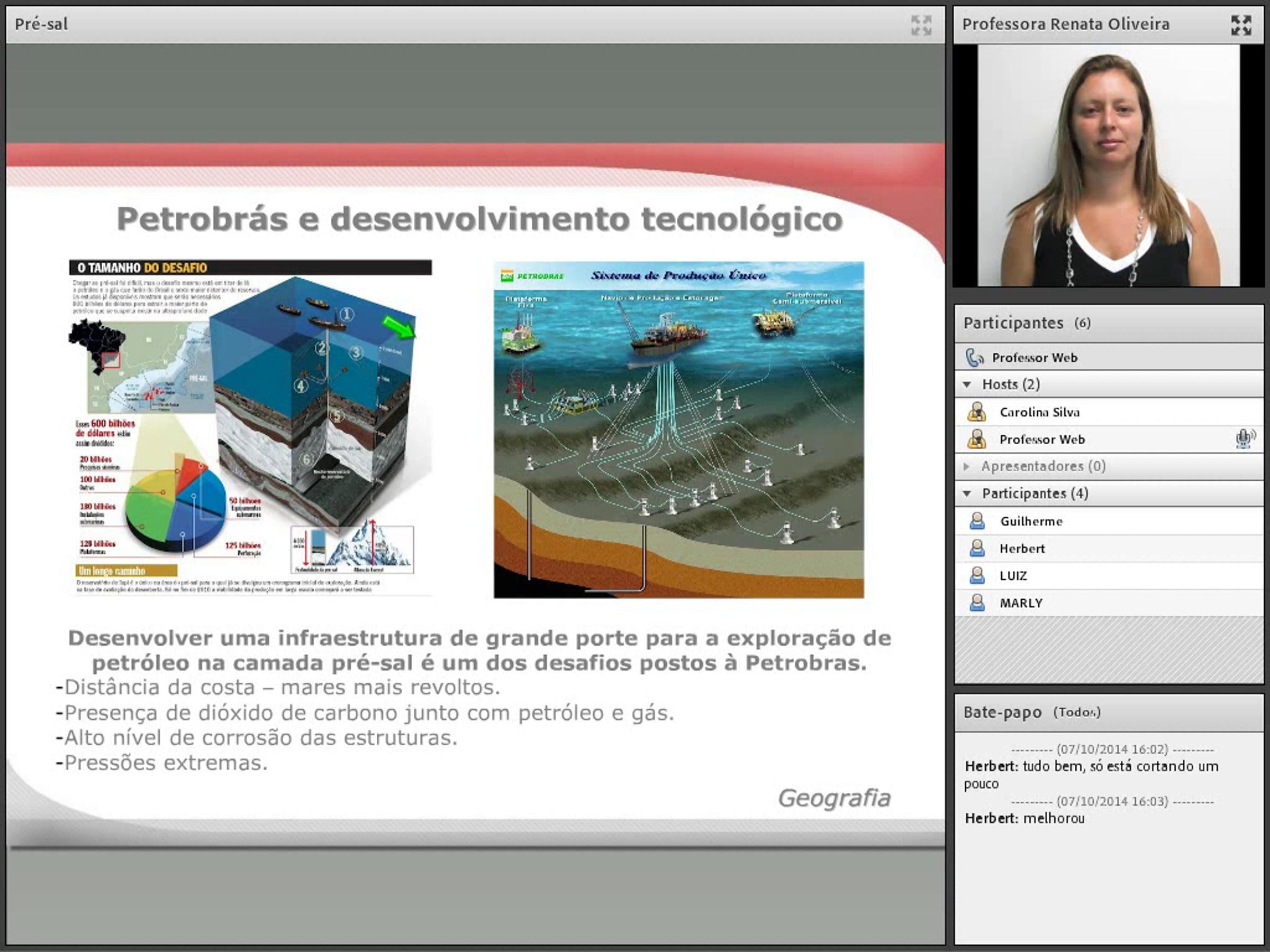Maximize Professora Renata Oliveira video pod
The height and width of the screenshot is (952, 1270).
pyautogui.click(x=1241, y=25)
